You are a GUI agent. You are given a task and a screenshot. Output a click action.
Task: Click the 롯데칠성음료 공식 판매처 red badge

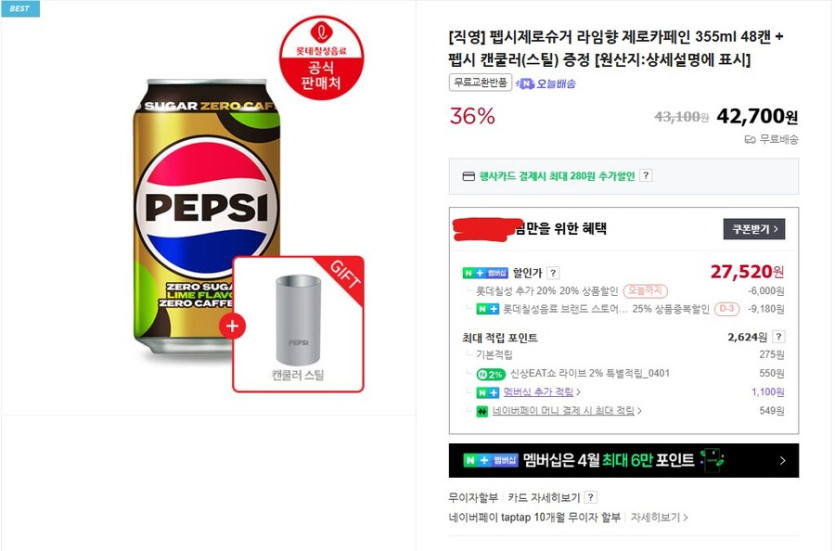320,56
